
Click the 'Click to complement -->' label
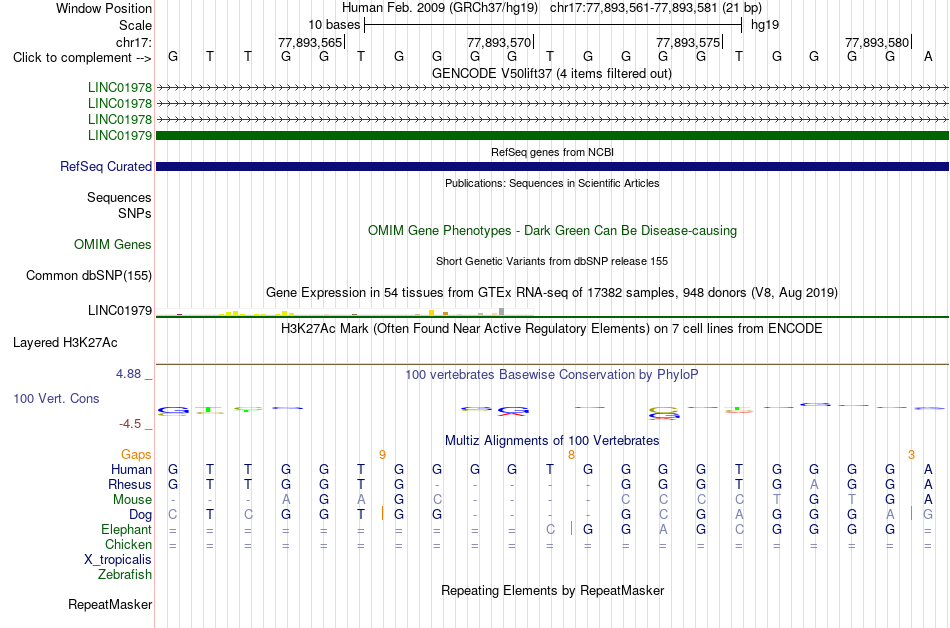pos(82,58)
